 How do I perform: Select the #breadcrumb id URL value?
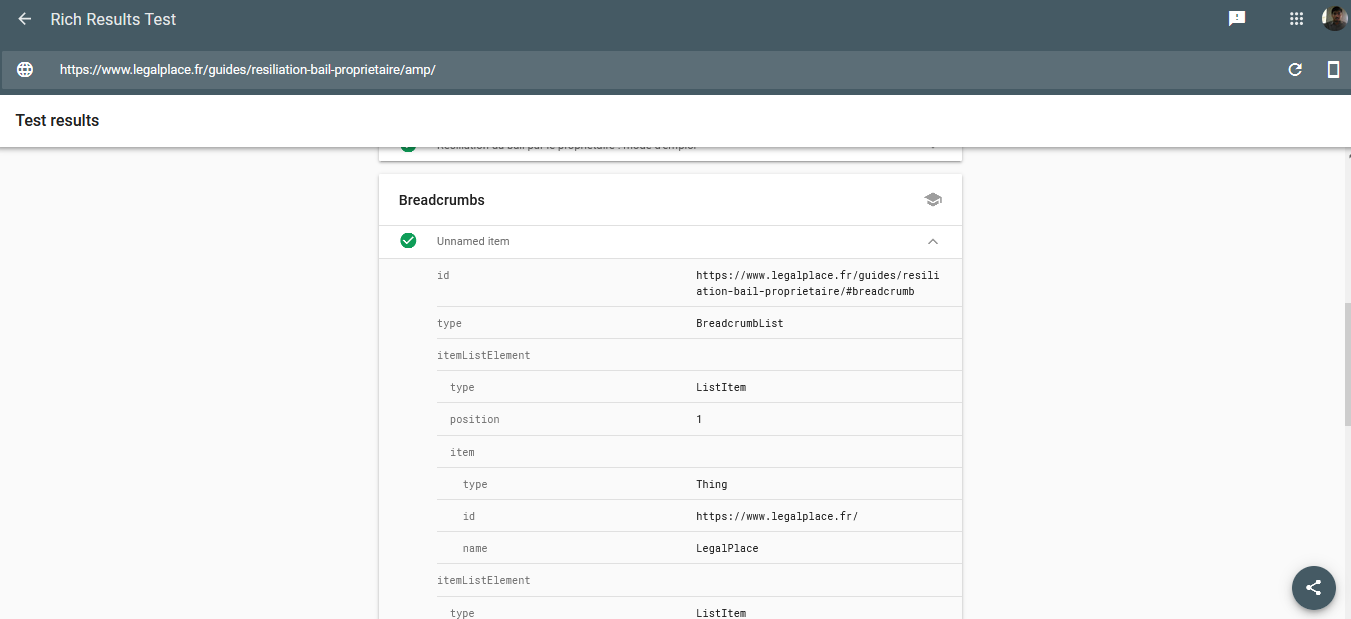tap(817, 283)
